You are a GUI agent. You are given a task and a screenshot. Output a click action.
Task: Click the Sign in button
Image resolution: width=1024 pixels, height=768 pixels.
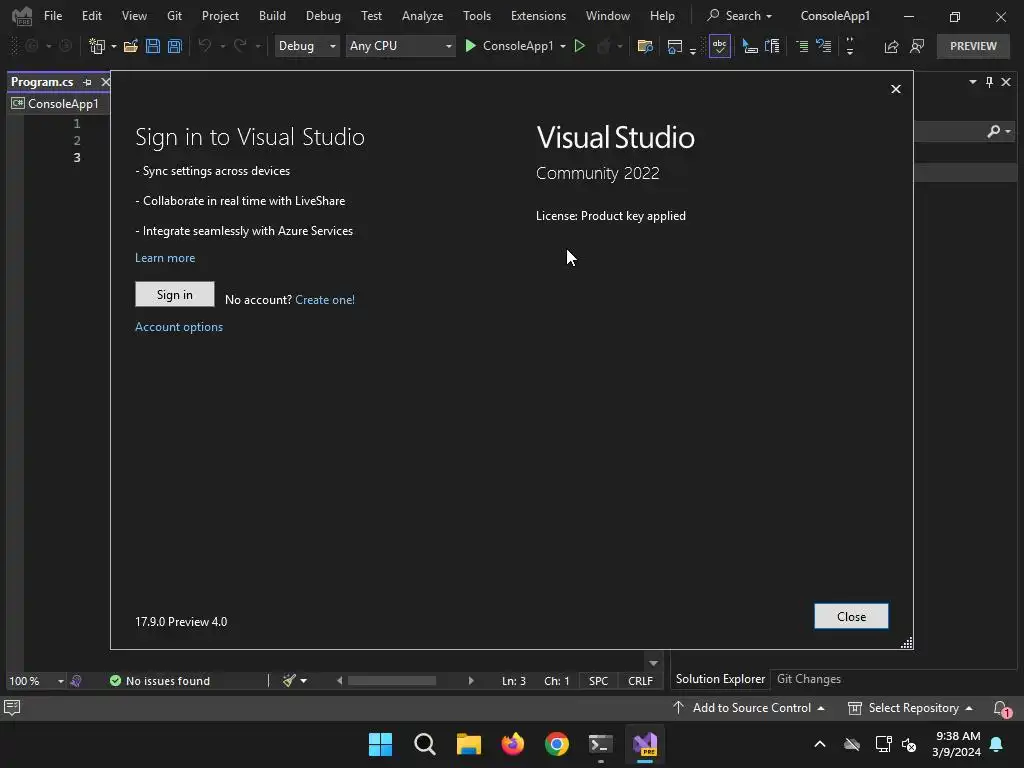pos(174,295)
